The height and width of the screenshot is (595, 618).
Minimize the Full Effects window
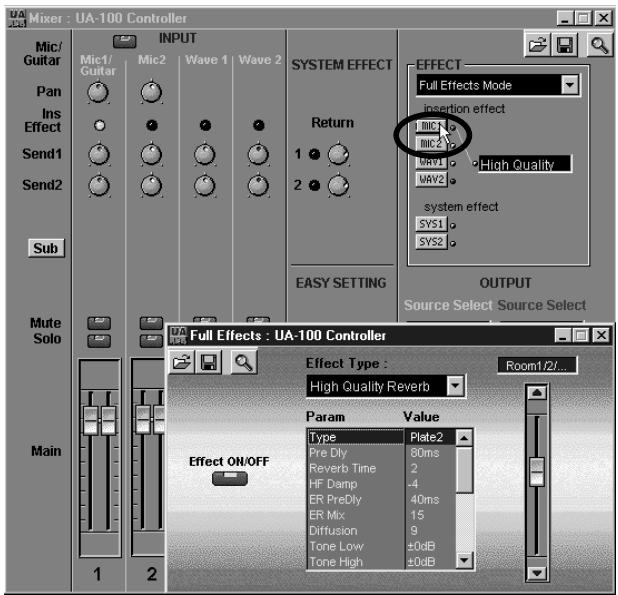[x=562, y=335]
